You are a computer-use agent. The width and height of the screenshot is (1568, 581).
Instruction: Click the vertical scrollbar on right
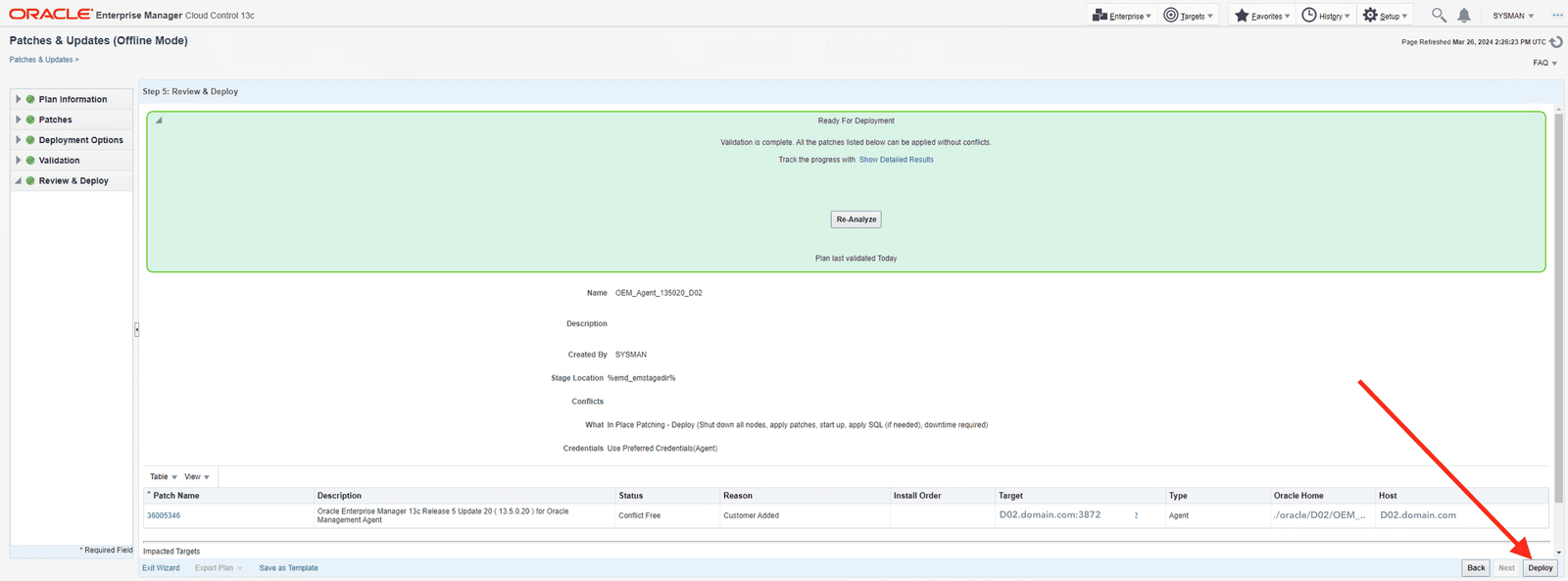pyautogui.click(x=1558, y=294)
